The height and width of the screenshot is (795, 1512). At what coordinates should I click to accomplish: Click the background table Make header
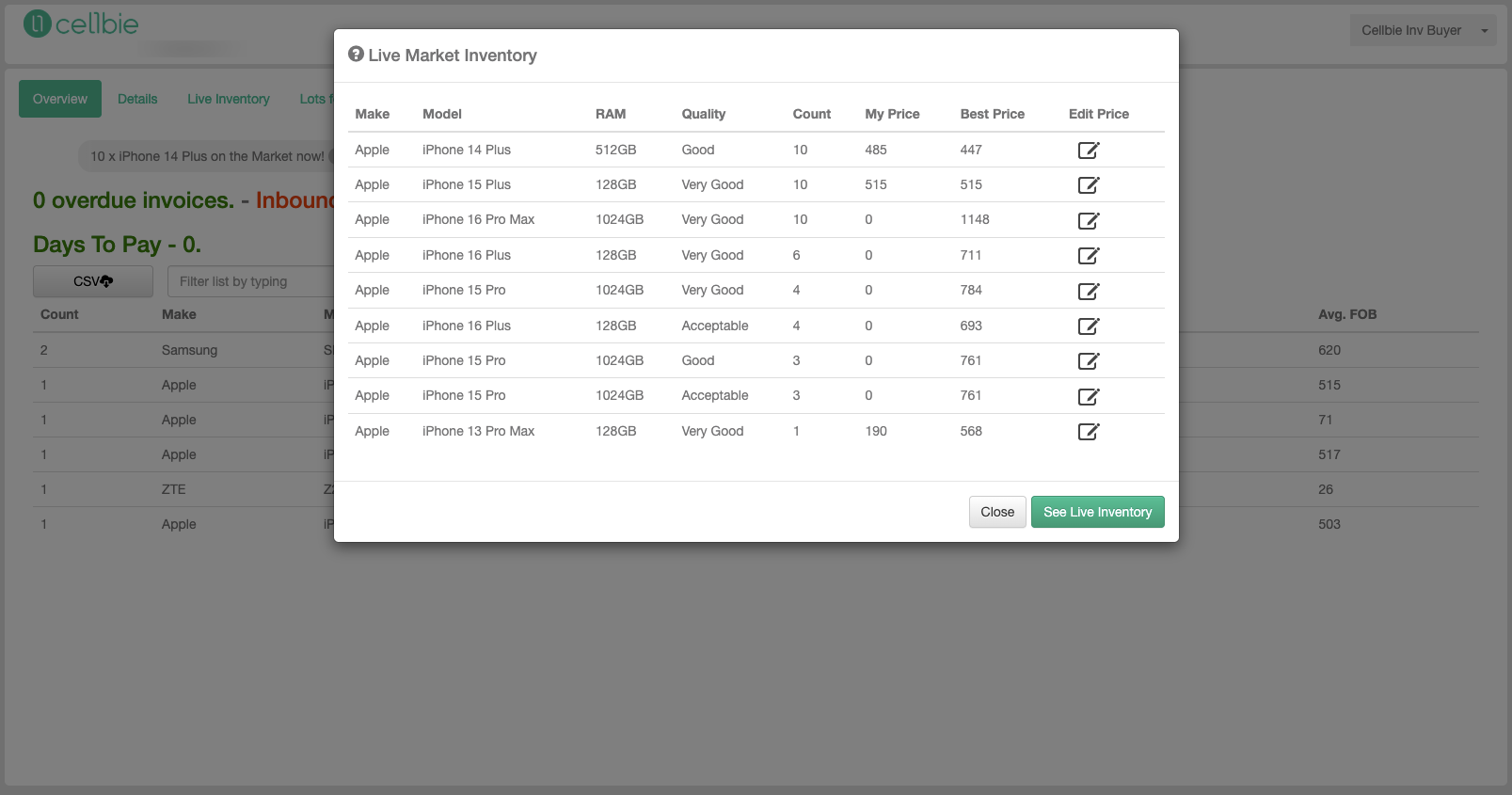coord(179,314)
